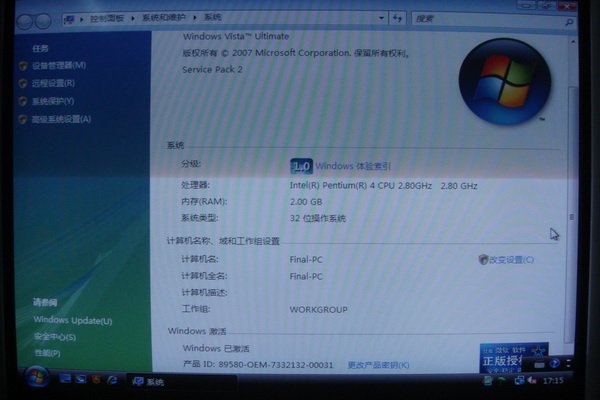This screenshot has height=400, width=600.
Task: Click the WORKGROUP value
Action: point(318,309)
